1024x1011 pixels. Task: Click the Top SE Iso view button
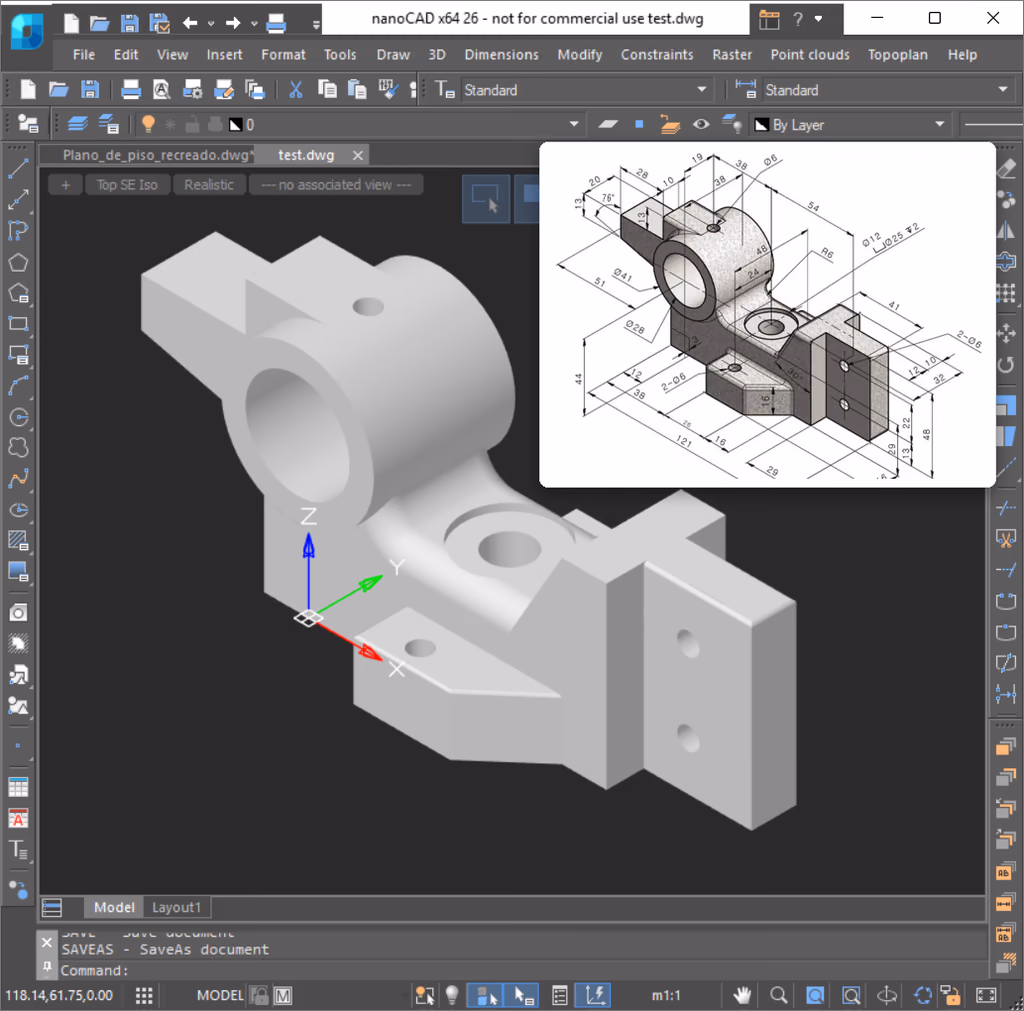[127, 185]
